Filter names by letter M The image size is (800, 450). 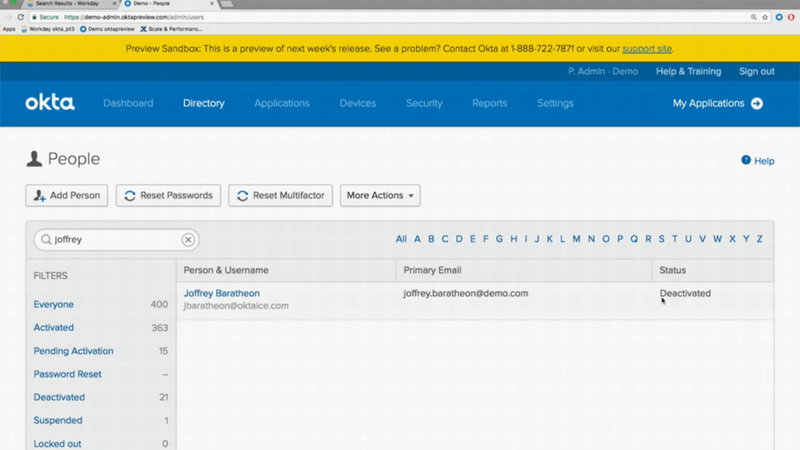click(577, 239)
